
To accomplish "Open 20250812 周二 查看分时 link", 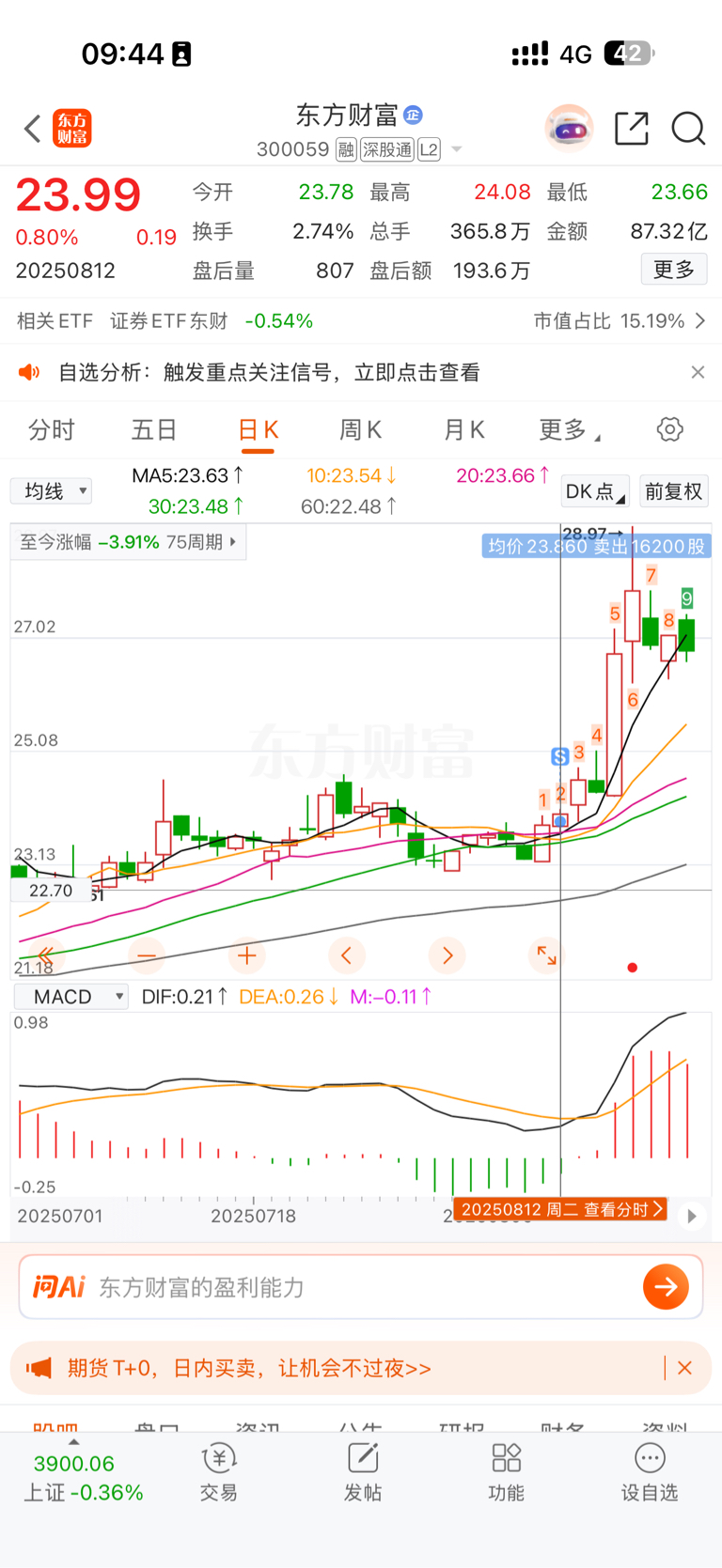I will click(x=561, y=1209).
